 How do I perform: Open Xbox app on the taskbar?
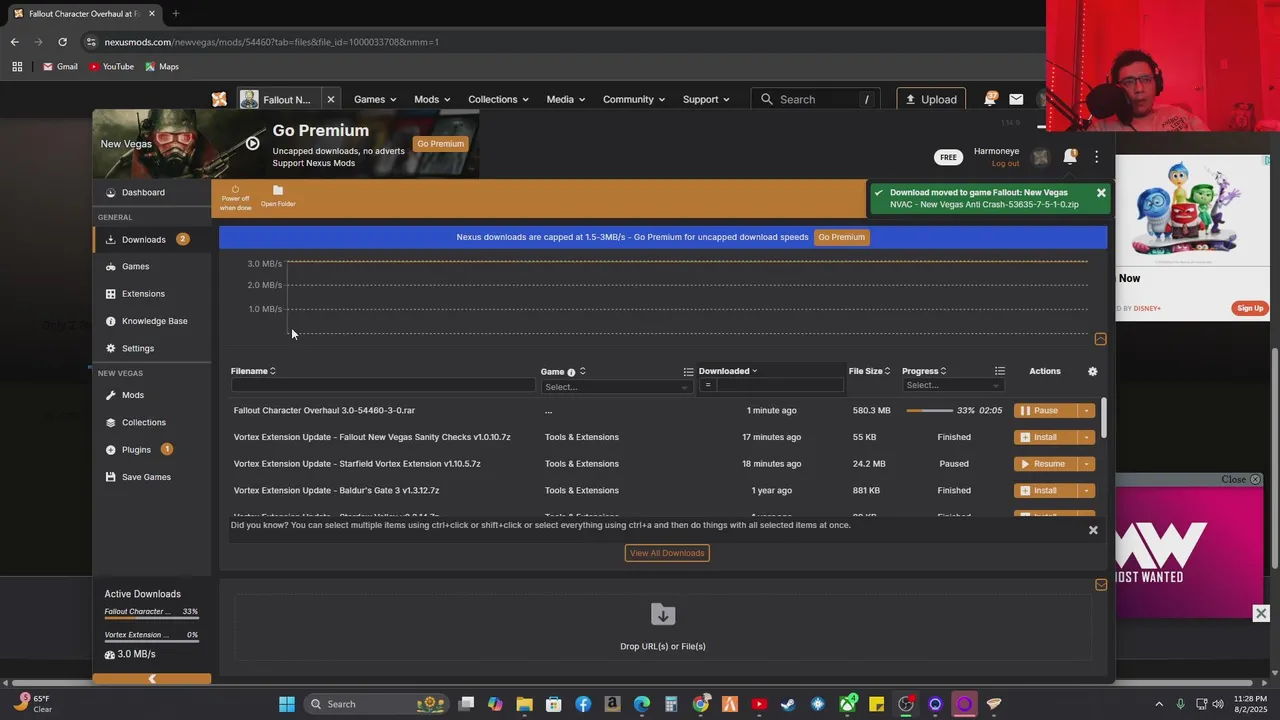click(x=847, y=704)
